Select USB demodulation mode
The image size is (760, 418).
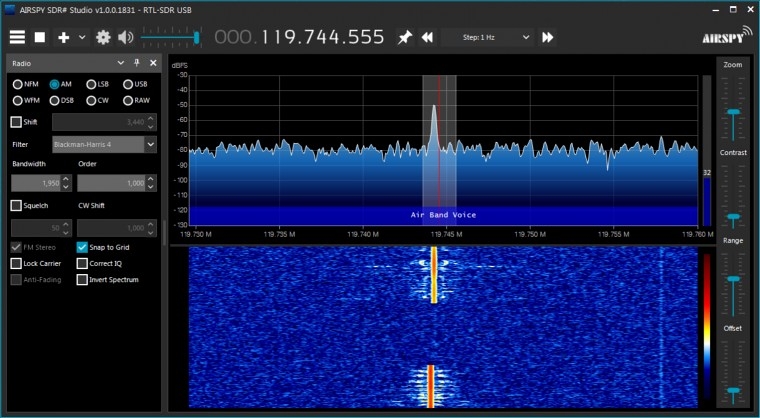pos(135,84)
